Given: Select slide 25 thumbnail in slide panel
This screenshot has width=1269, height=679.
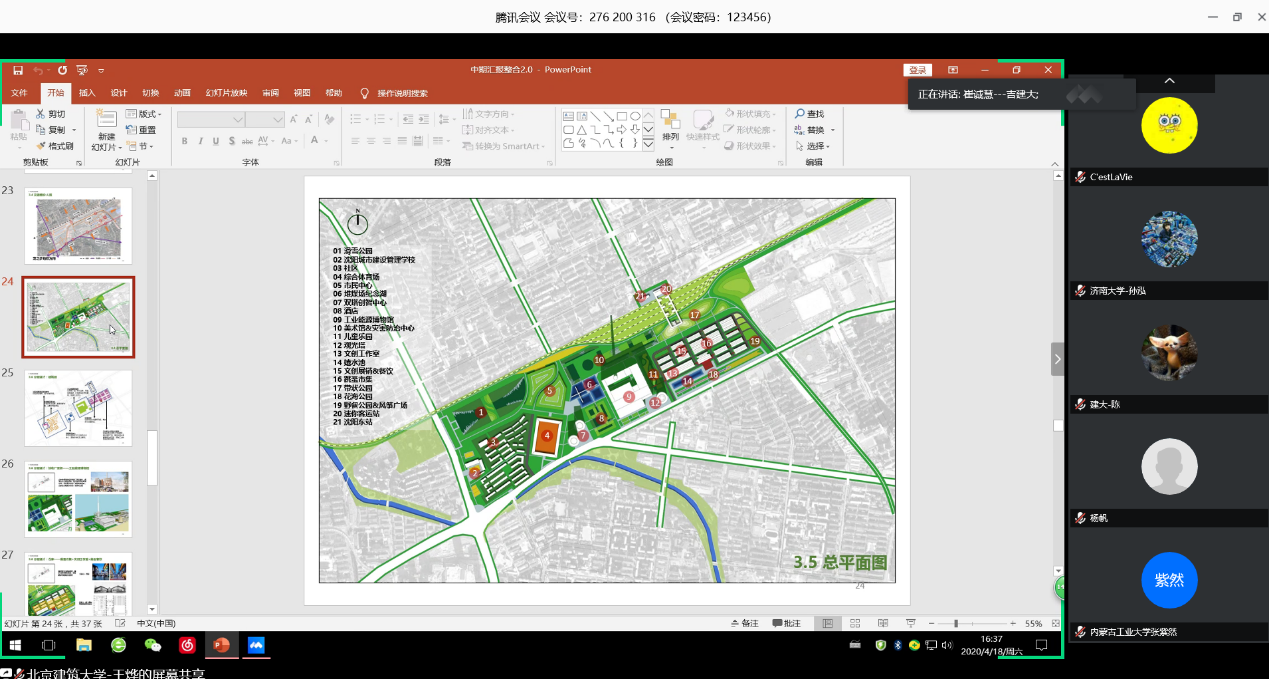Looking at the screenshot, I should point(78,408).
